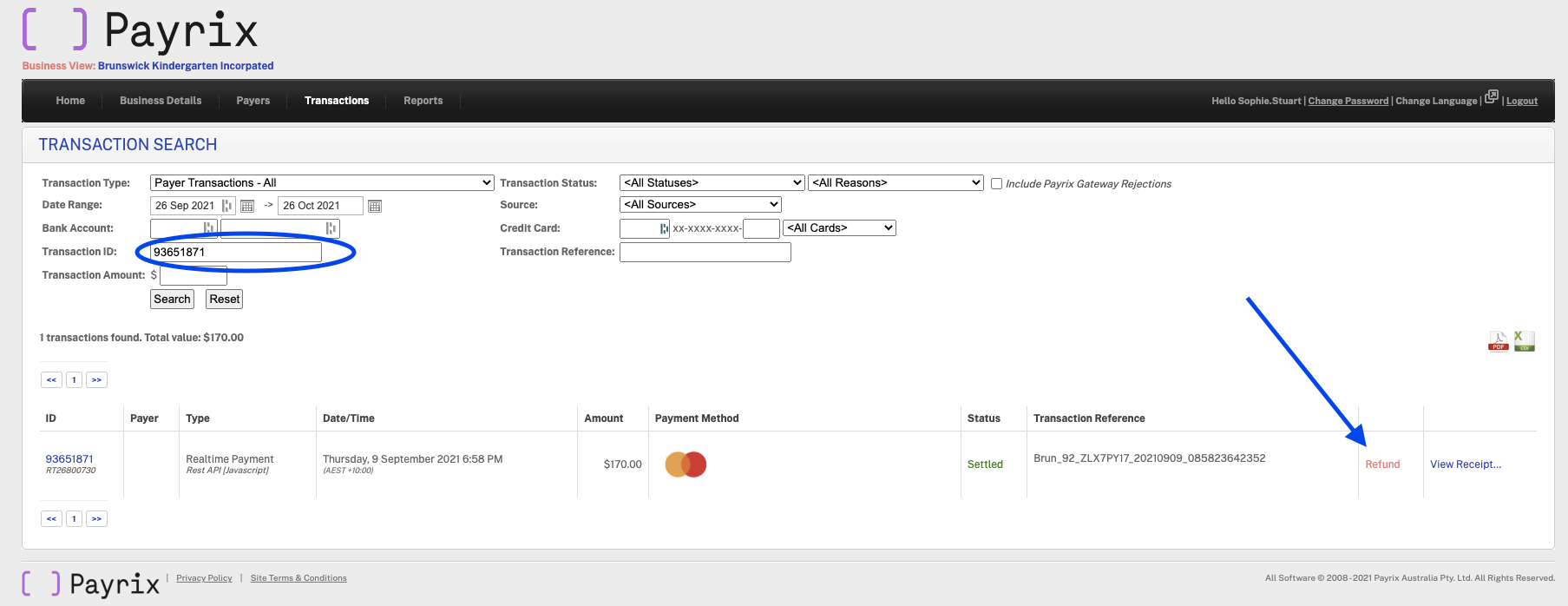Select page 1 in top pagination
The height and width of the screenshot is (606, 1568).
pos(74,379)
